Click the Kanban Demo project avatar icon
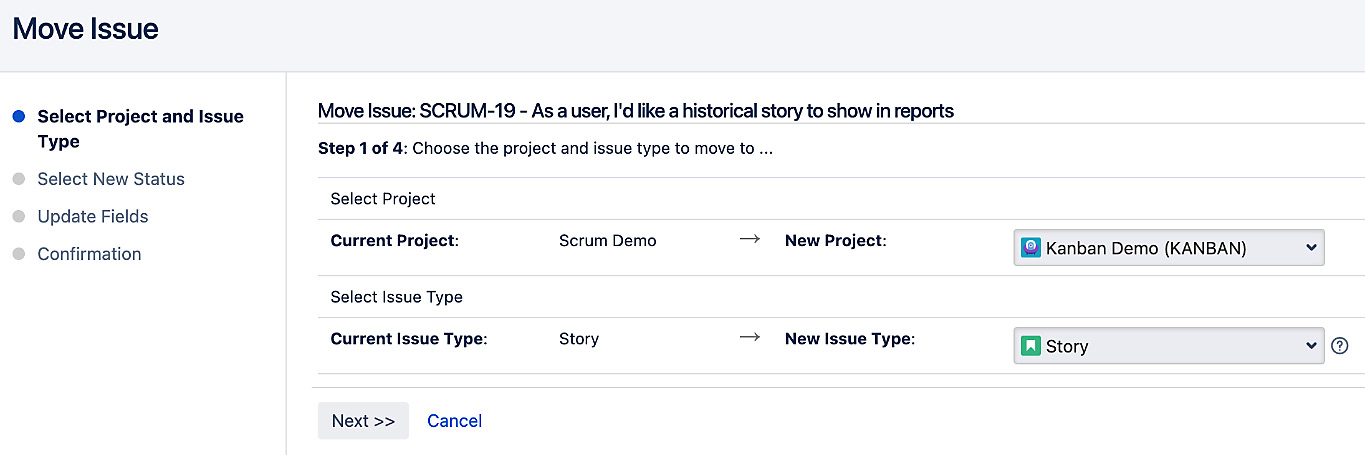The image size is (1365, 455). [1031, 248]
